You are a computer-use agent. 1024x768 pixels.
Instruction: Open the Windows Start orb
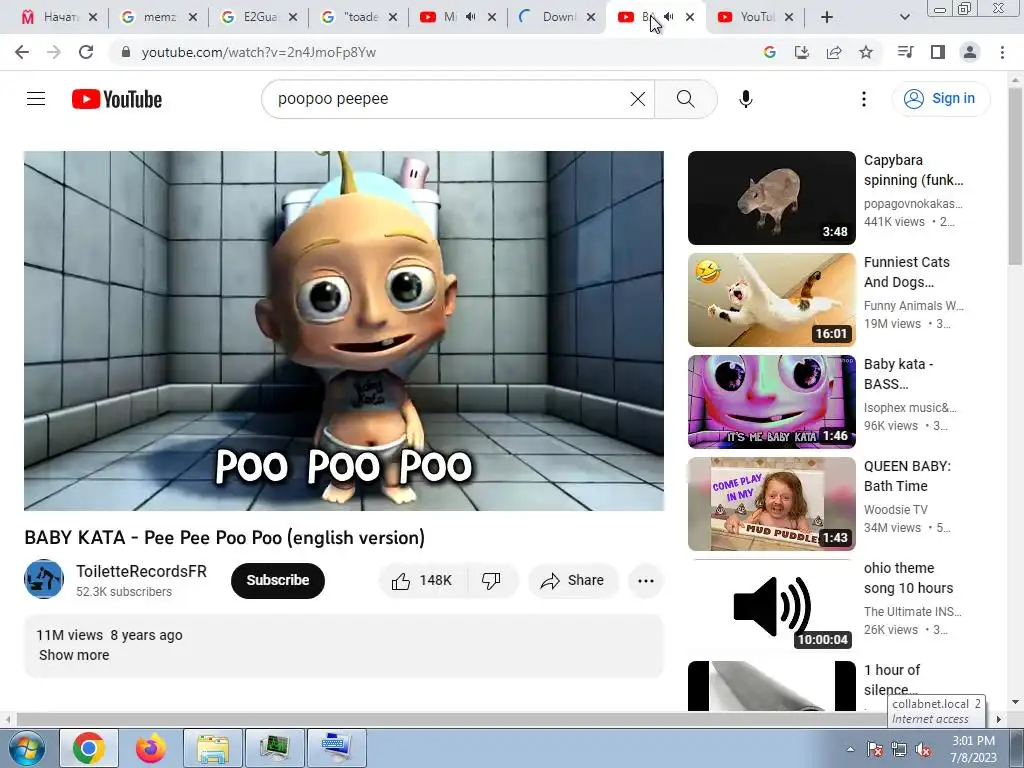[x=25, y=748]
